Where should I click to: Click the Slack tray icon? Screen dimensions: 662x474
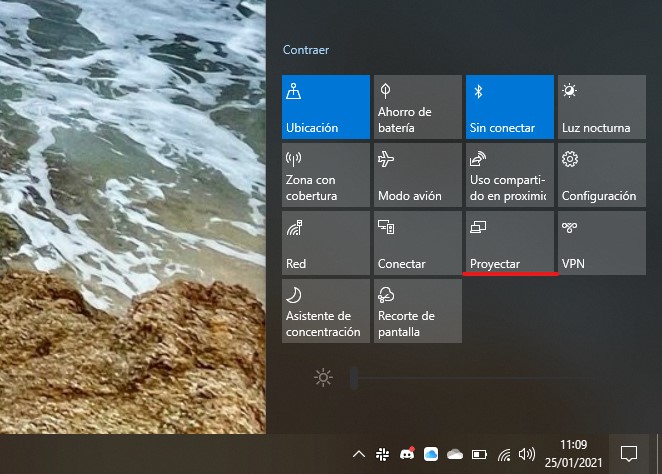click(x=383, y=454)
